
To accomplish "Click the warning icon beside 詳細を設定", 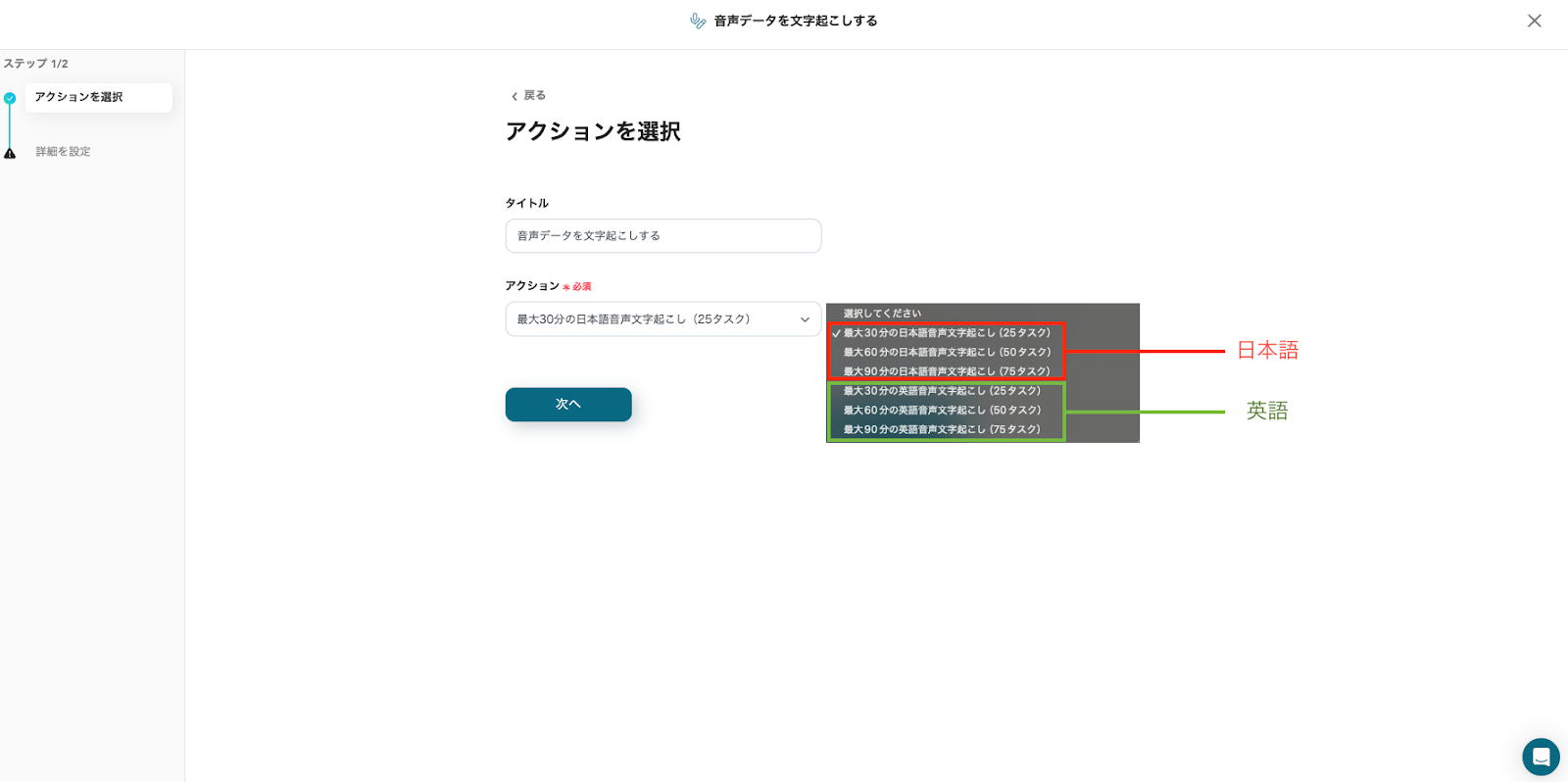I will pyautogui.click(x=10, y=153).
